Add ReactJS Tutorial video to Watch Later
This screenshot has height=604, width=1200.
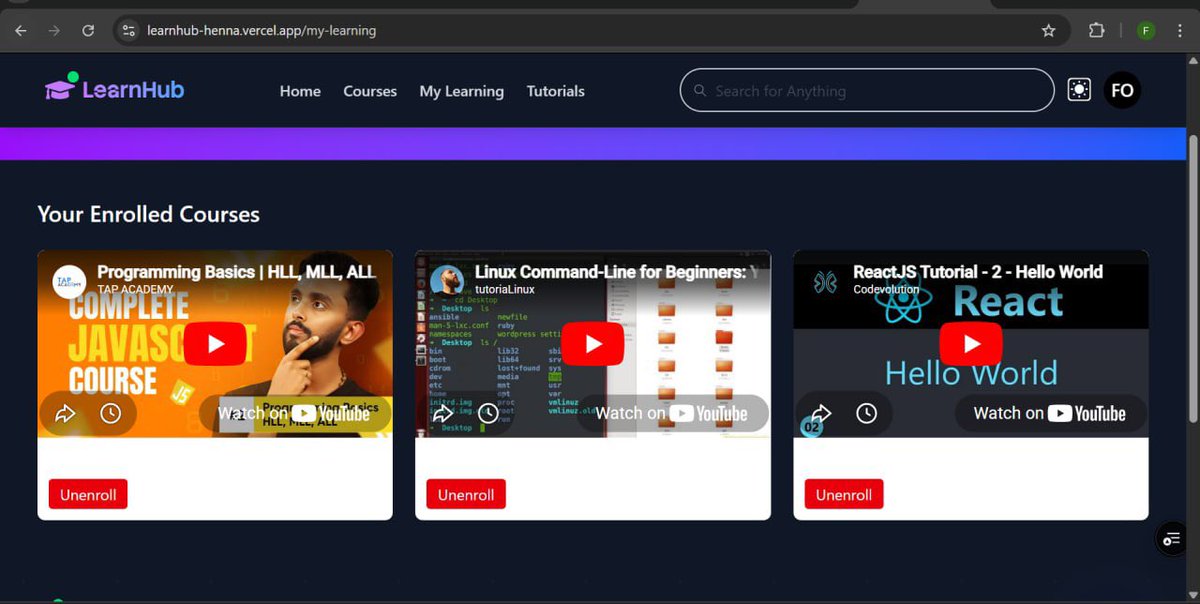pos(866,413)
